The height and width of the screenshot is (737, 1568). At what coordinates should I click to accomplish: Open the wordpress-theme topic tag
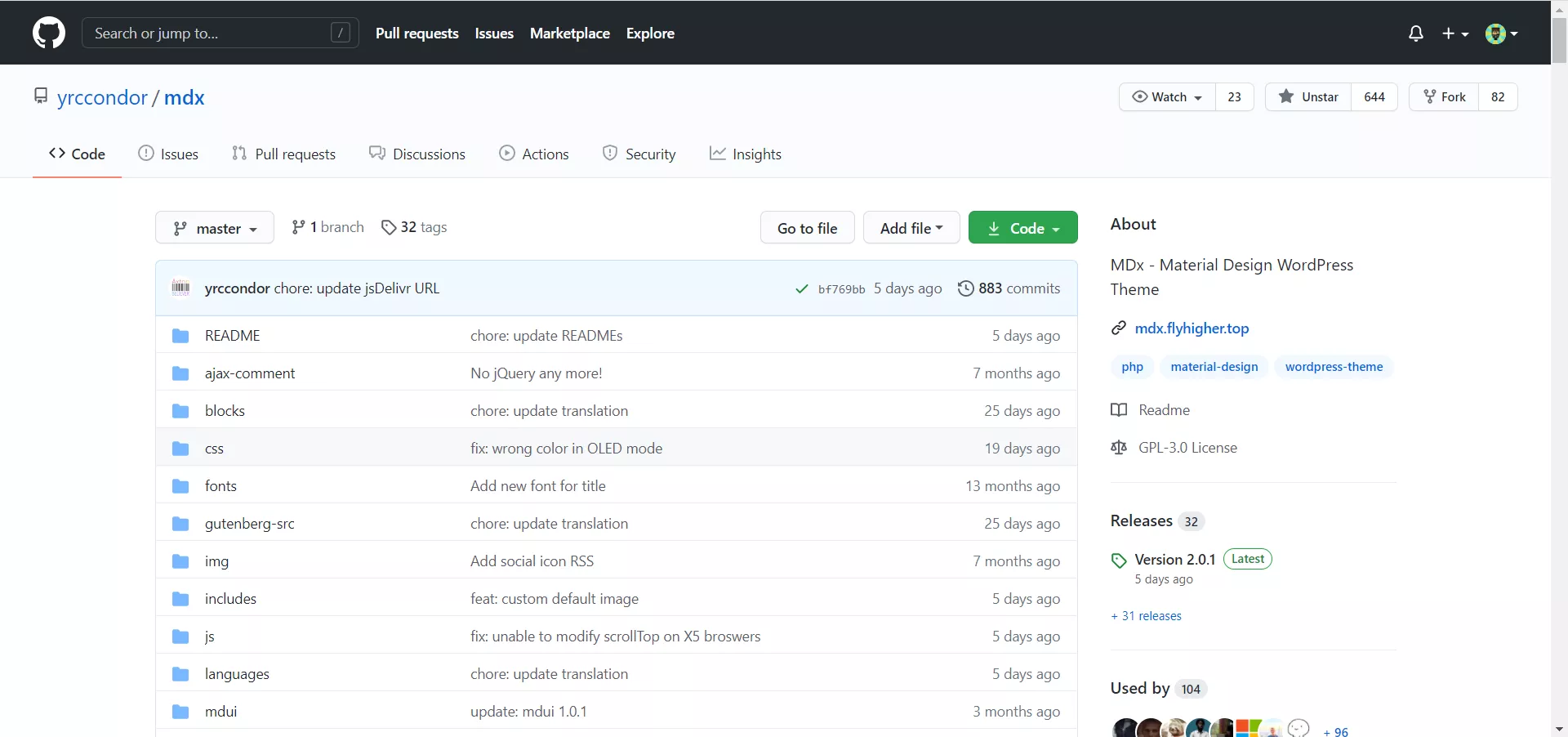point(1334,367)
